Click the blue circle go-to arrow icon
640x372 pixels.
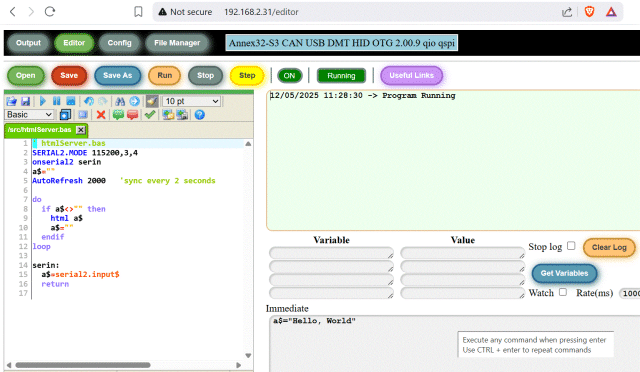[134, 101]
